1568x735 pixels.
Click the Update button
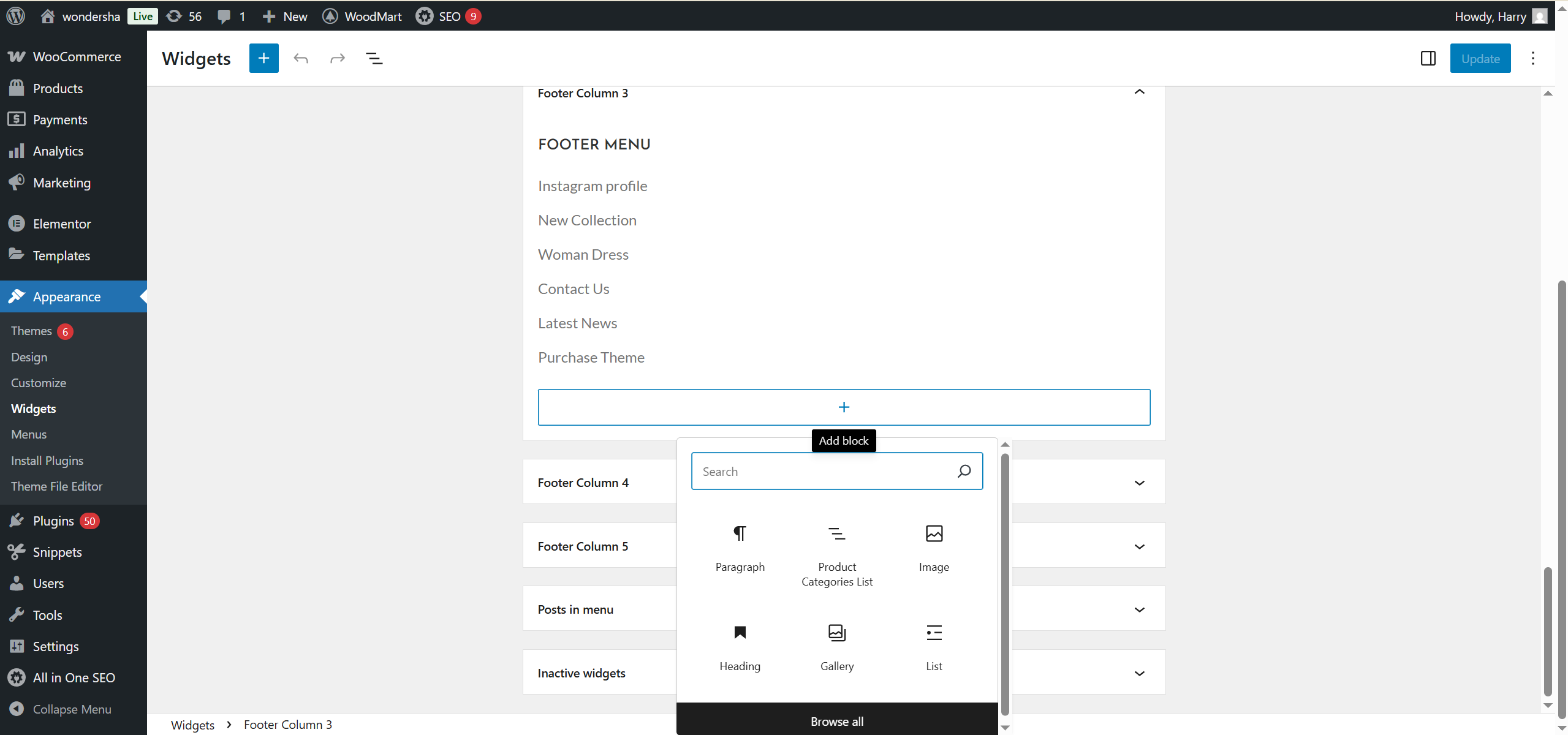pyautogui.click(x=1480, y=58)
